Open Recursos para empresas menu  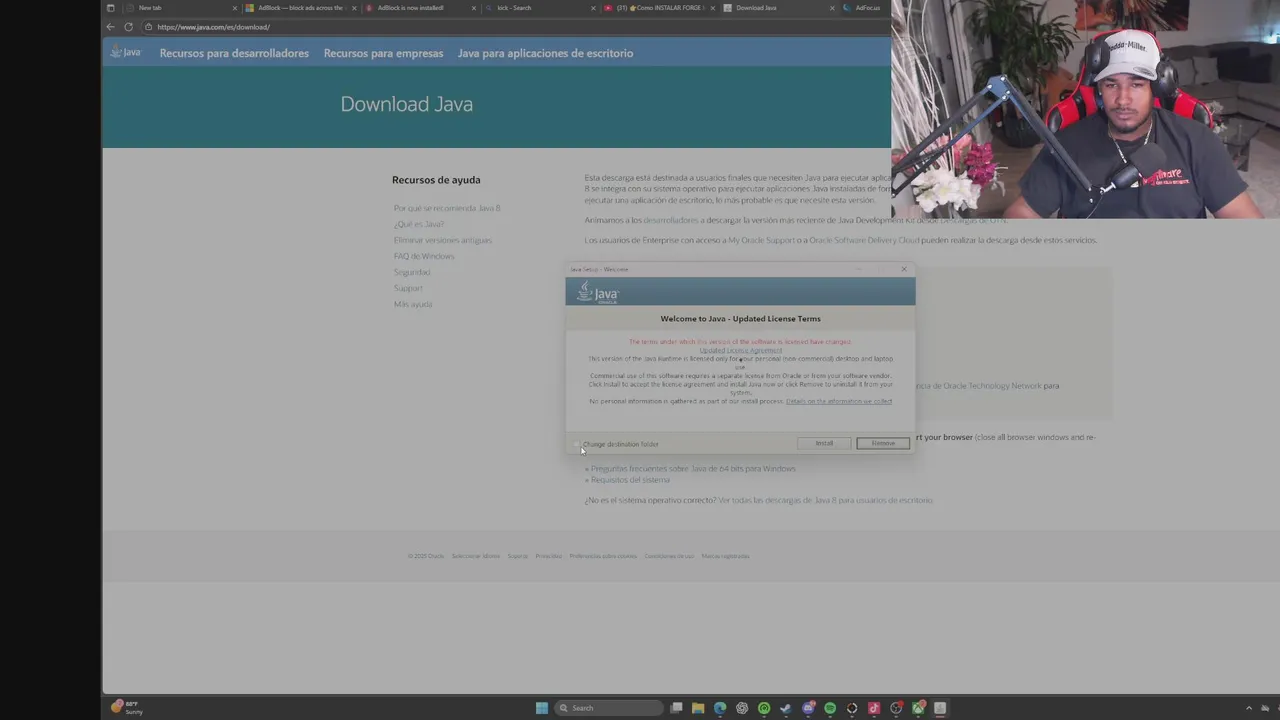tap(383, 53)
